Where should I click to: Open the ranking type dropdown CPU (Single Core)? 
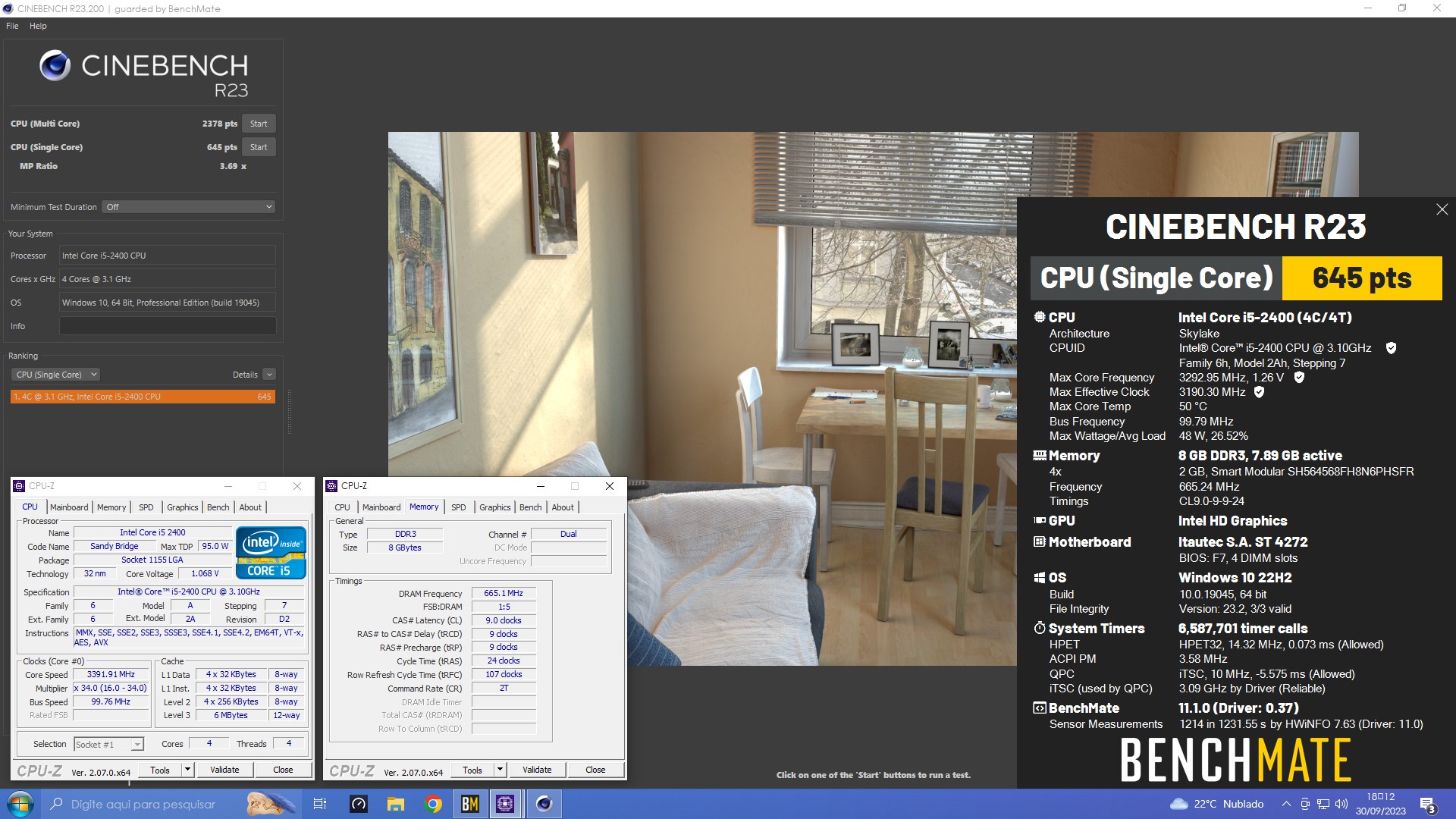[x=55, y=375]
